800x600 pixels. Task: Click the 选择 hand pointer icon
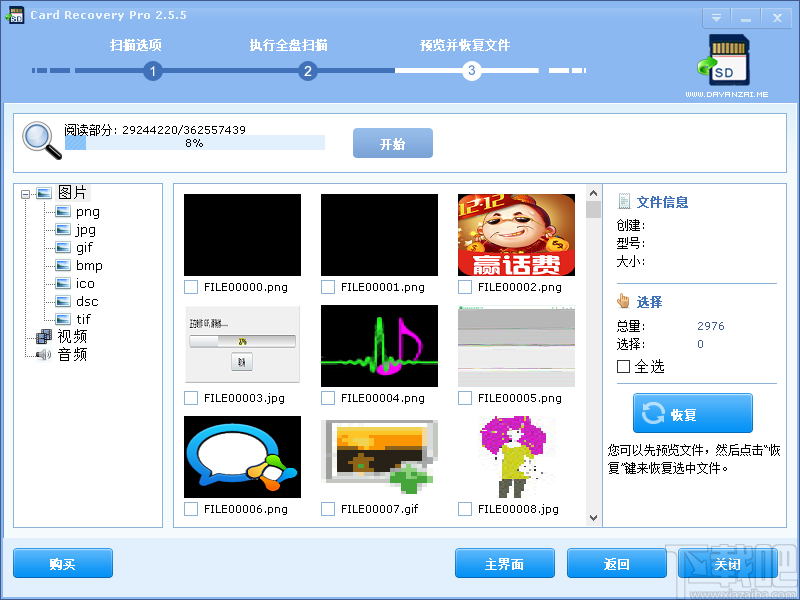pyautogui.click(x=623, y=301)
